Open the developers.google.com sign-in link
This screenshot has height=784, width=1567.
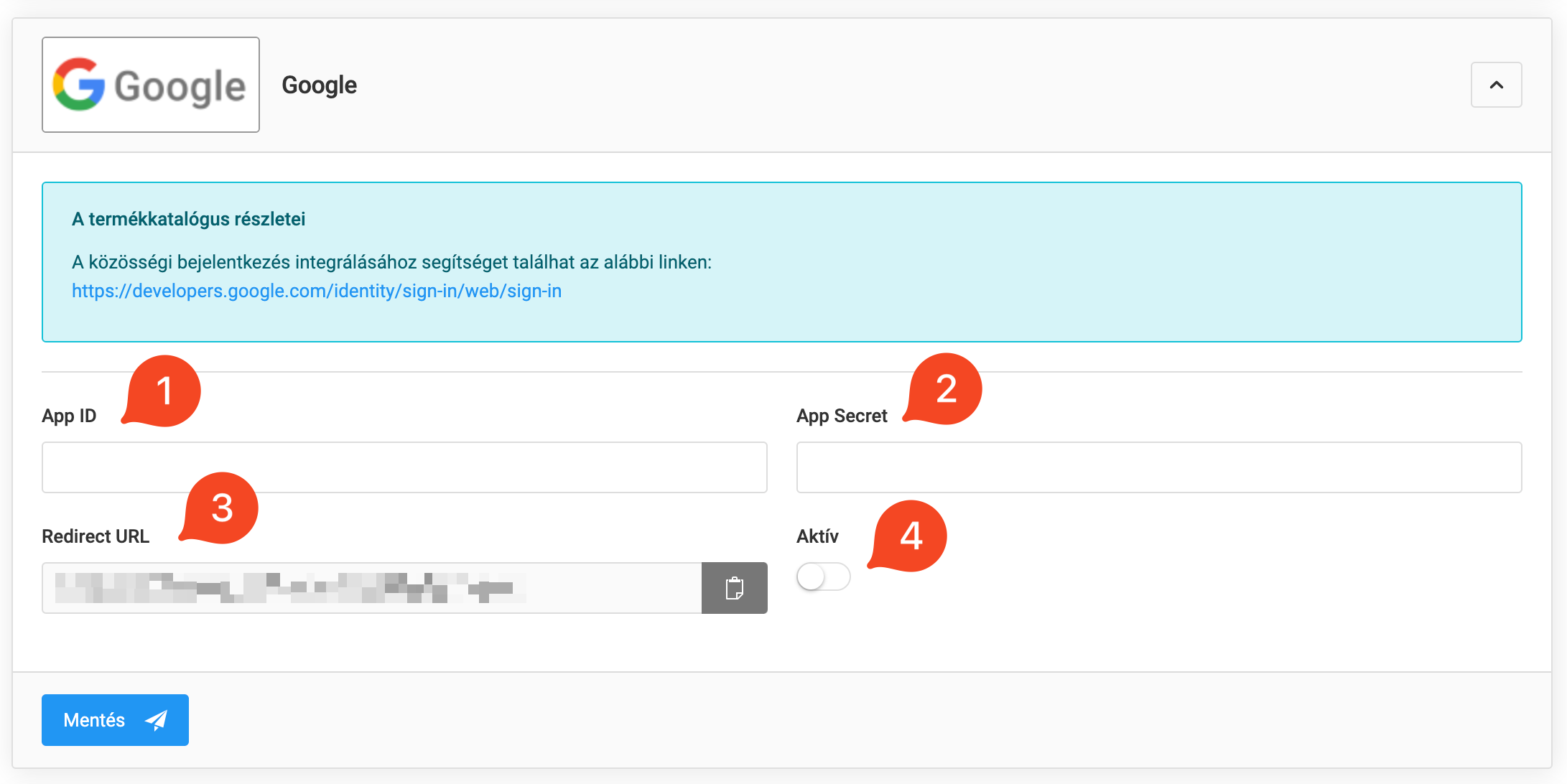pos(317,291)
